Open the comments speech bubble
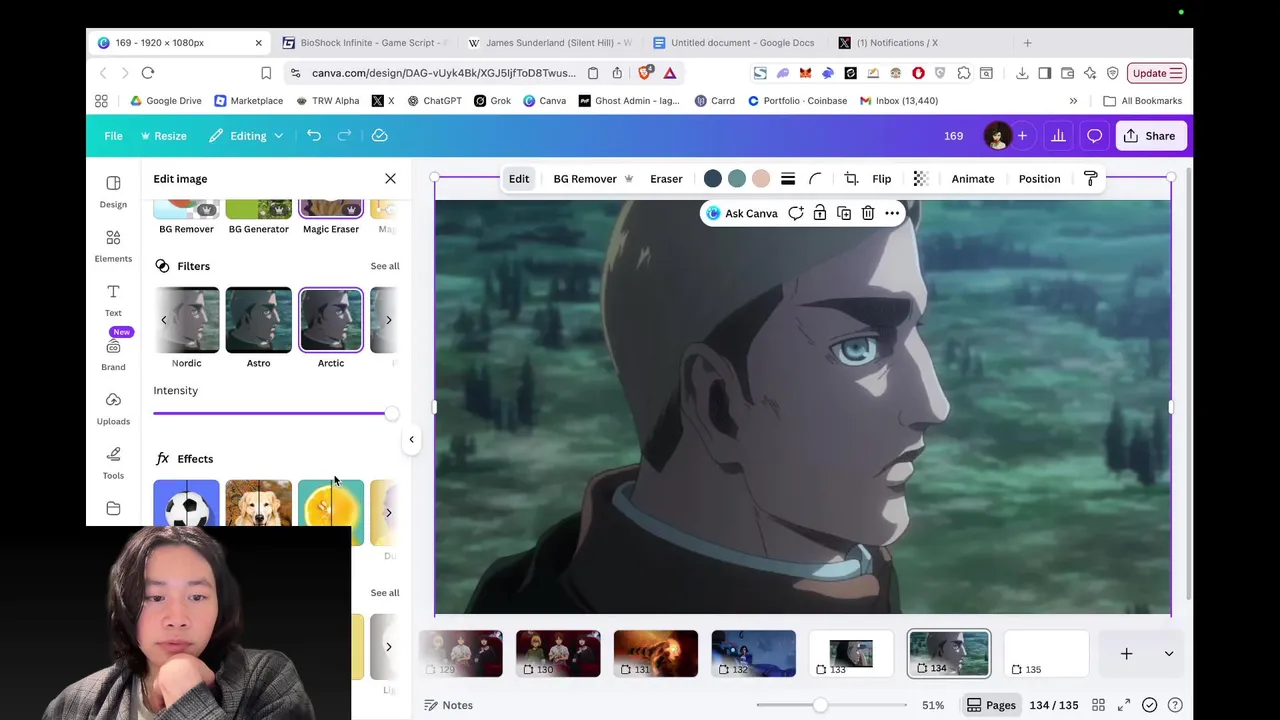This screenshot has width=1280, height=720. pos(1095,136)
